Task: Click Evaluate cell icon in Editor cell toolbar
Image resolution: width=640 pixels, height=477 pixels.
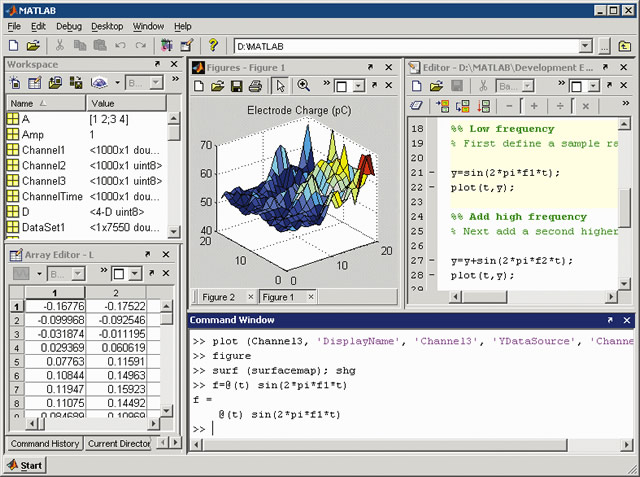Action: (442, 106)
